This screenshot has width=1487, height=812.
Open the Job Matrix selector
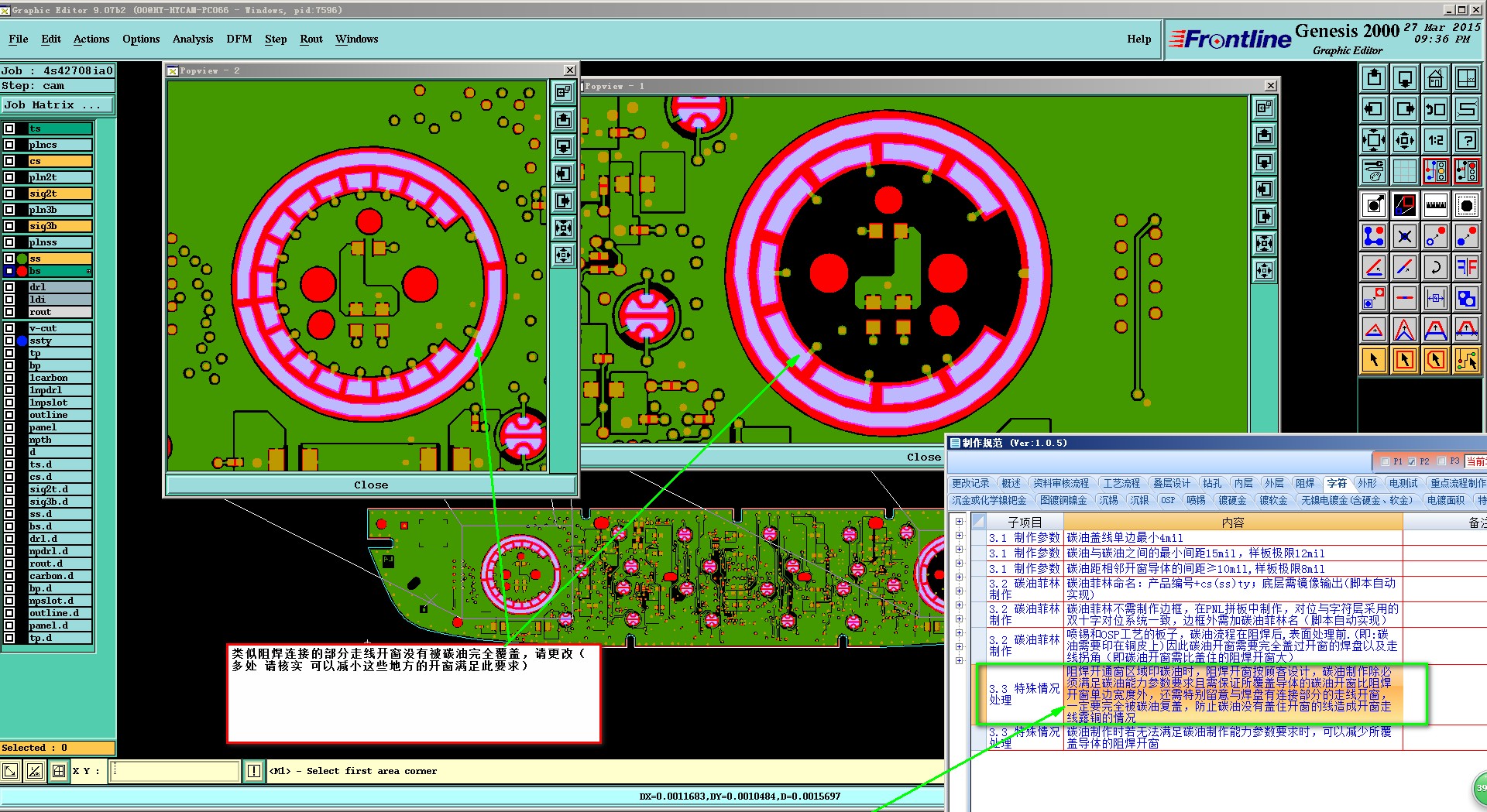[x=57, y=105]
